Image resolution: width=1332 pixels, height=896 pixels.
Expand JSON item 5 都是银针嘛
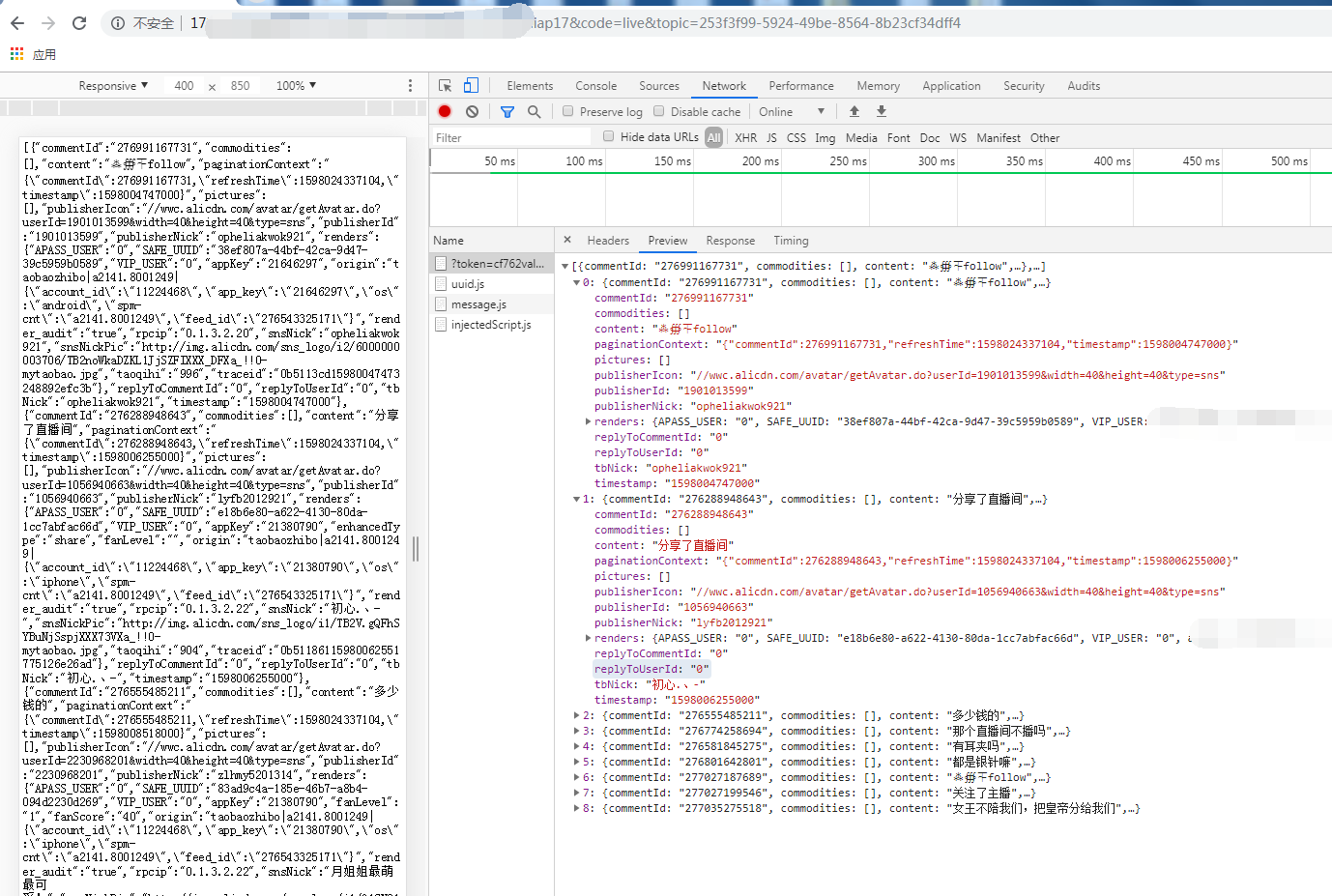point(577,762)
